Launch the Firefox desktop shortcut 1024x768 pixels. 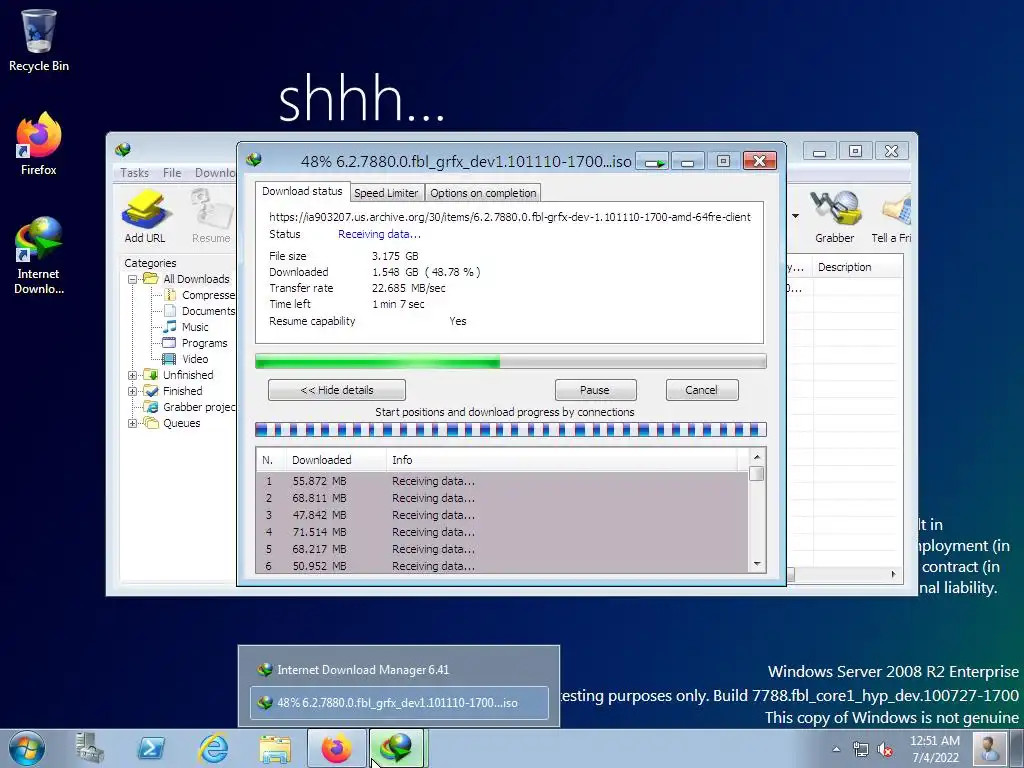[x=39, y=144]
